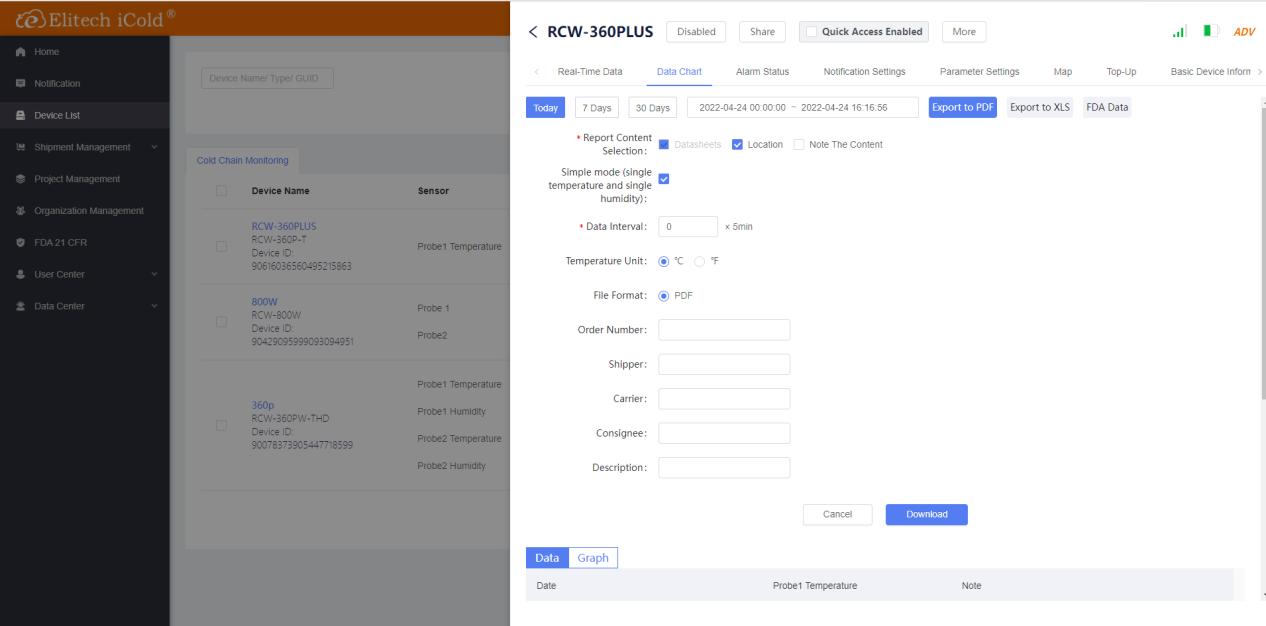Click the Project Management icon
Viewport: 1266px width, 626px height.
(20, 179)
